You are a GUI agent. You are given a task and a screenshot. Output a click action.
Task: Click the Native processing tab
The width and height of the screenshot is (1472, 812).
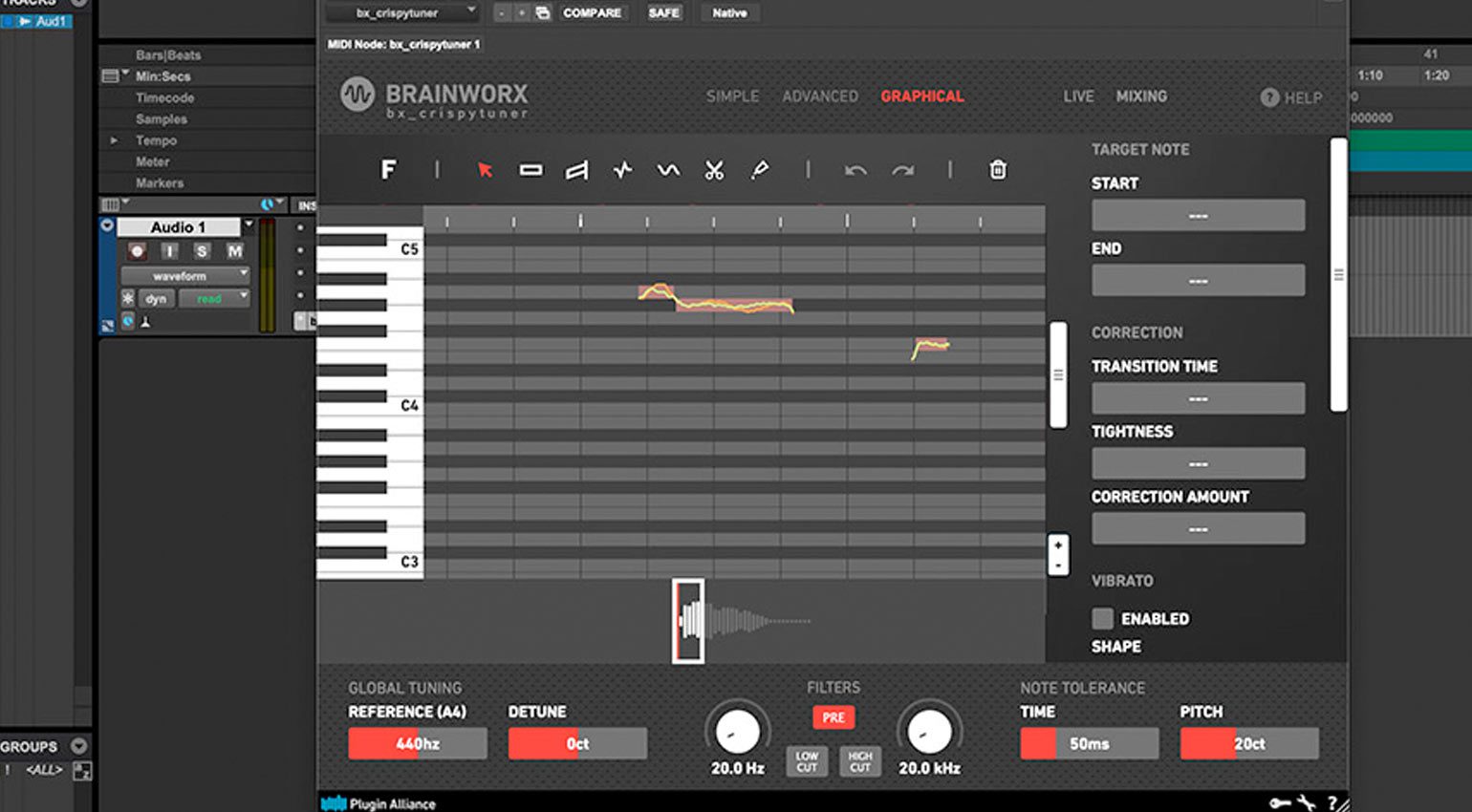[x=729, y=12]
